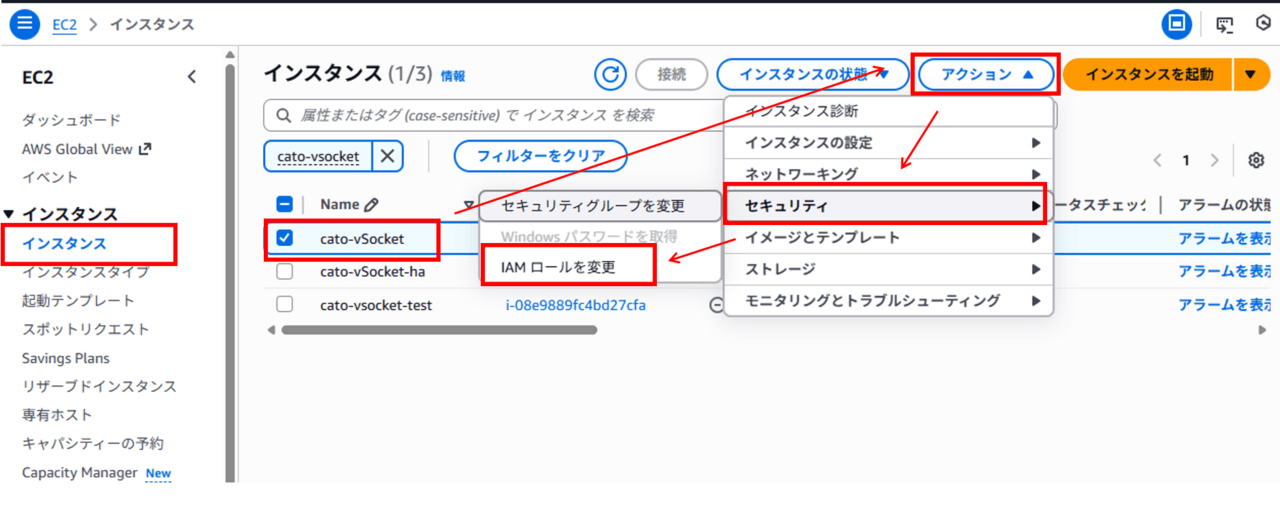Click the edit pencil icon beside Name
The width and height of the screenshot is (1280, 522).
pos(372,205)
